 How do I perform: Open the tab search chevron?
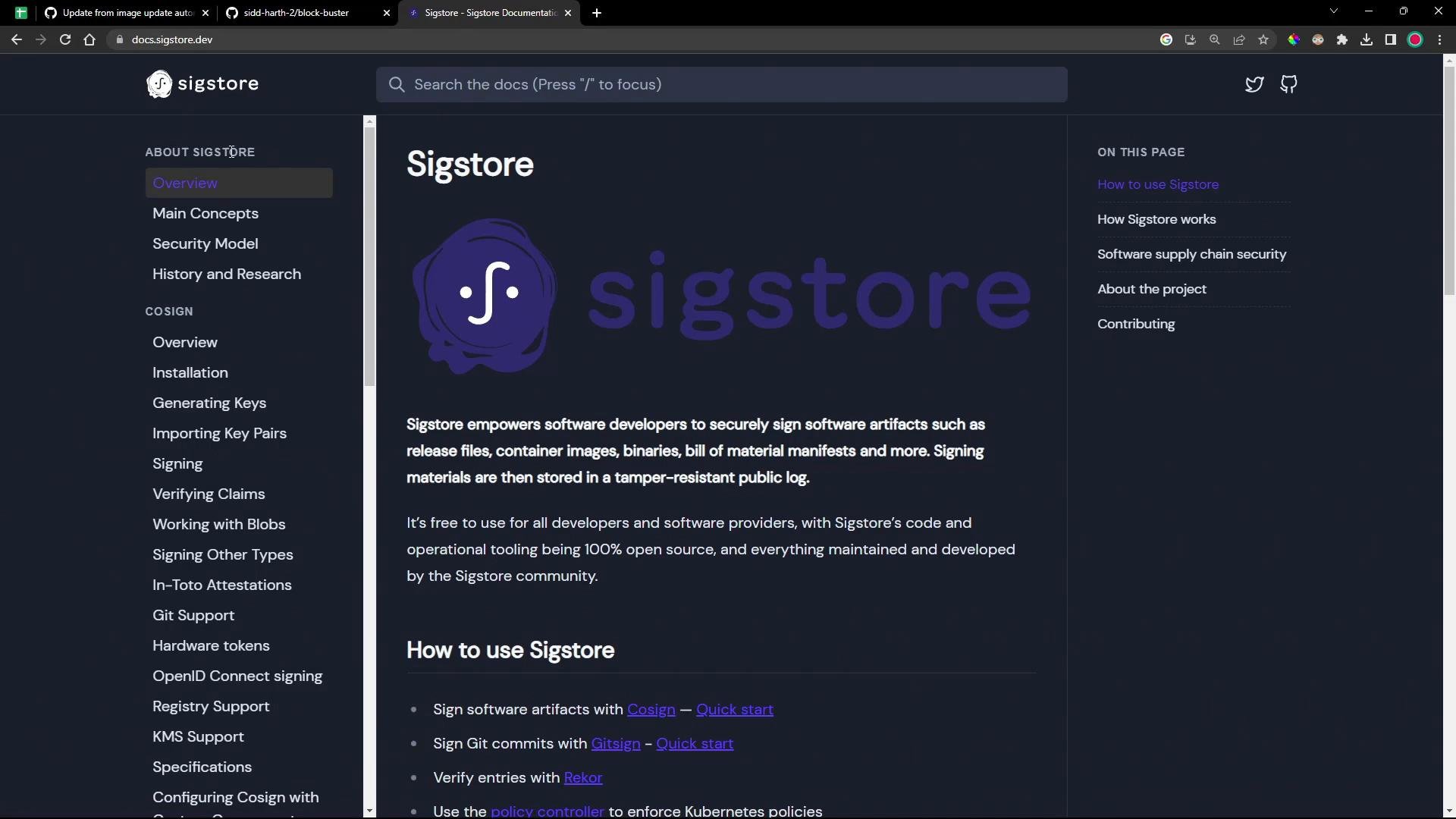1334,11
